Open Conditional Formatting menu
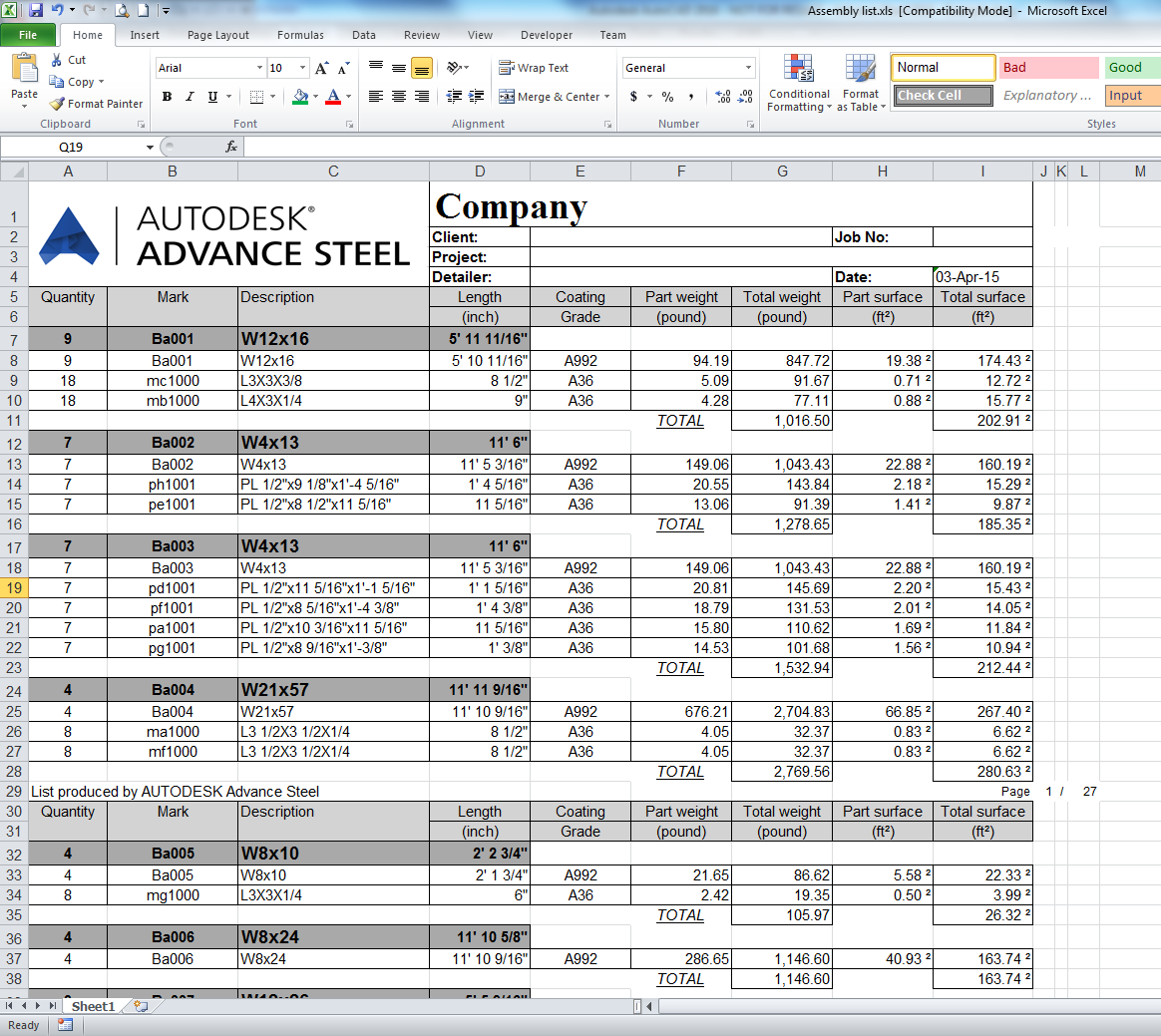1161x1036 pixels. coord(799,83)
